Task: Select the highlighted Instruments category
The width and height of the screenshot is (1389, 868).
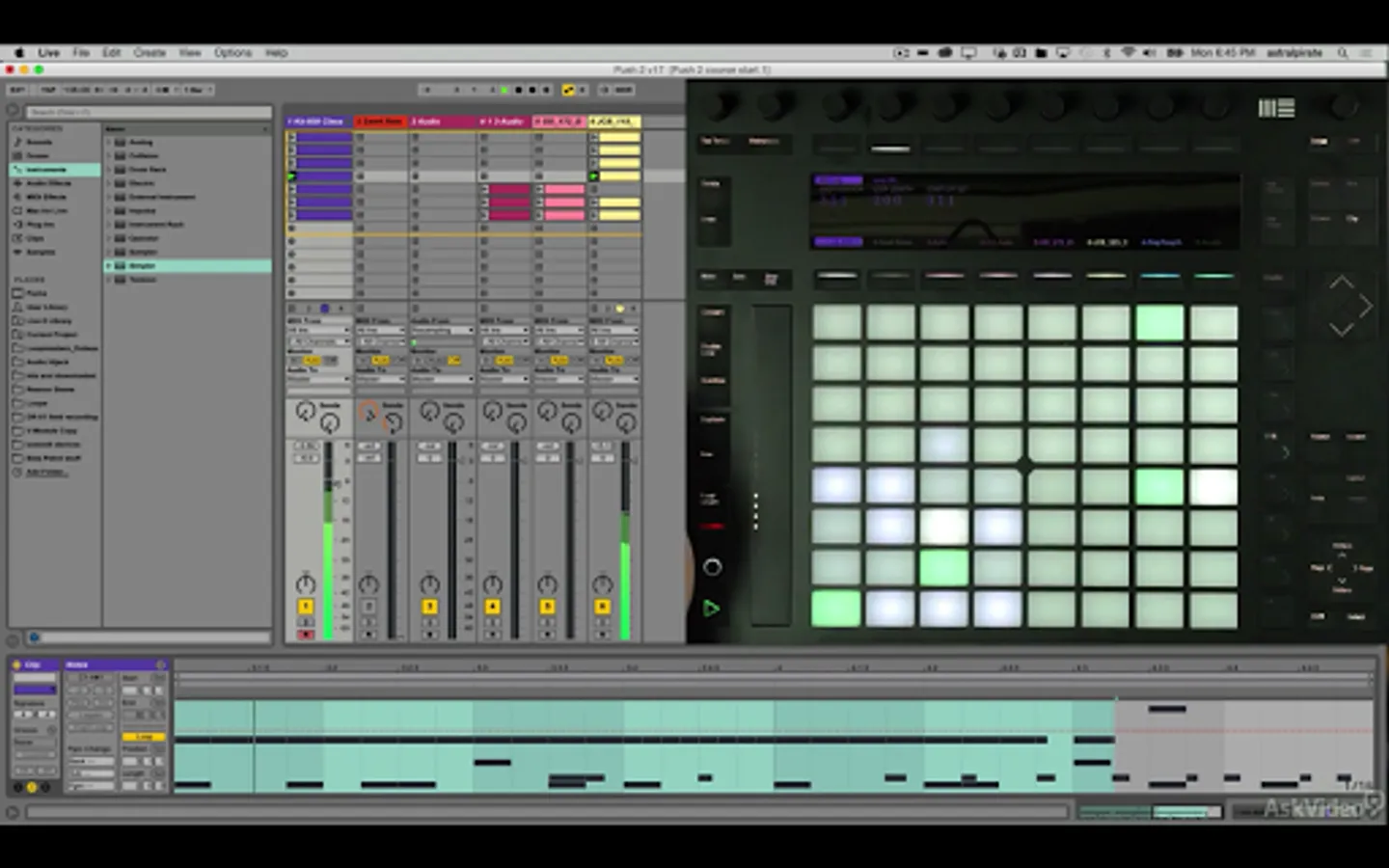Action: tap(55, 170)
